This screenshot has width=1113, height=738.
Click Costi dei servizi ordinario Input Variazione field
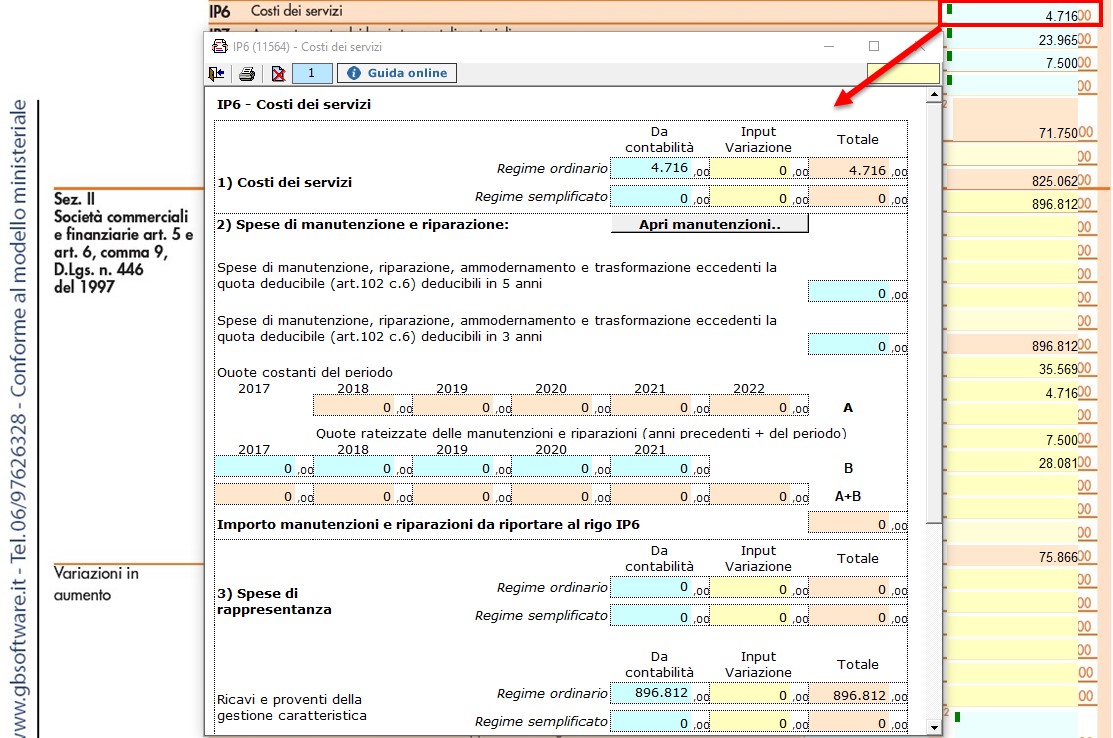pos(759,168)
